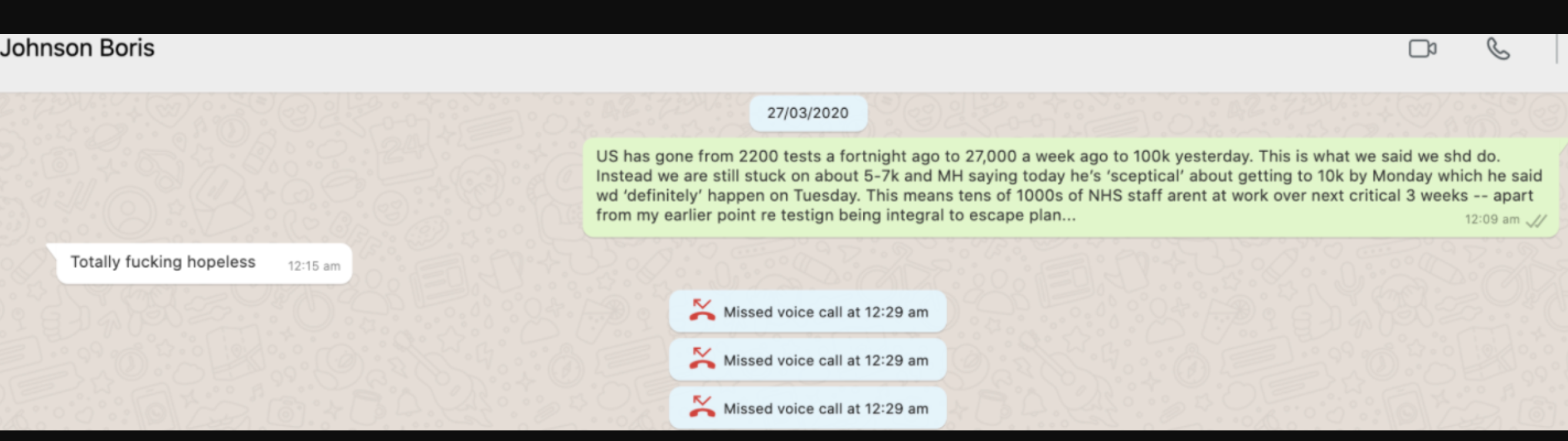The height and width of the screenshot is (441, 1568).
Task: Start a video call with Johnson Boris
Action: point(1422,49)
